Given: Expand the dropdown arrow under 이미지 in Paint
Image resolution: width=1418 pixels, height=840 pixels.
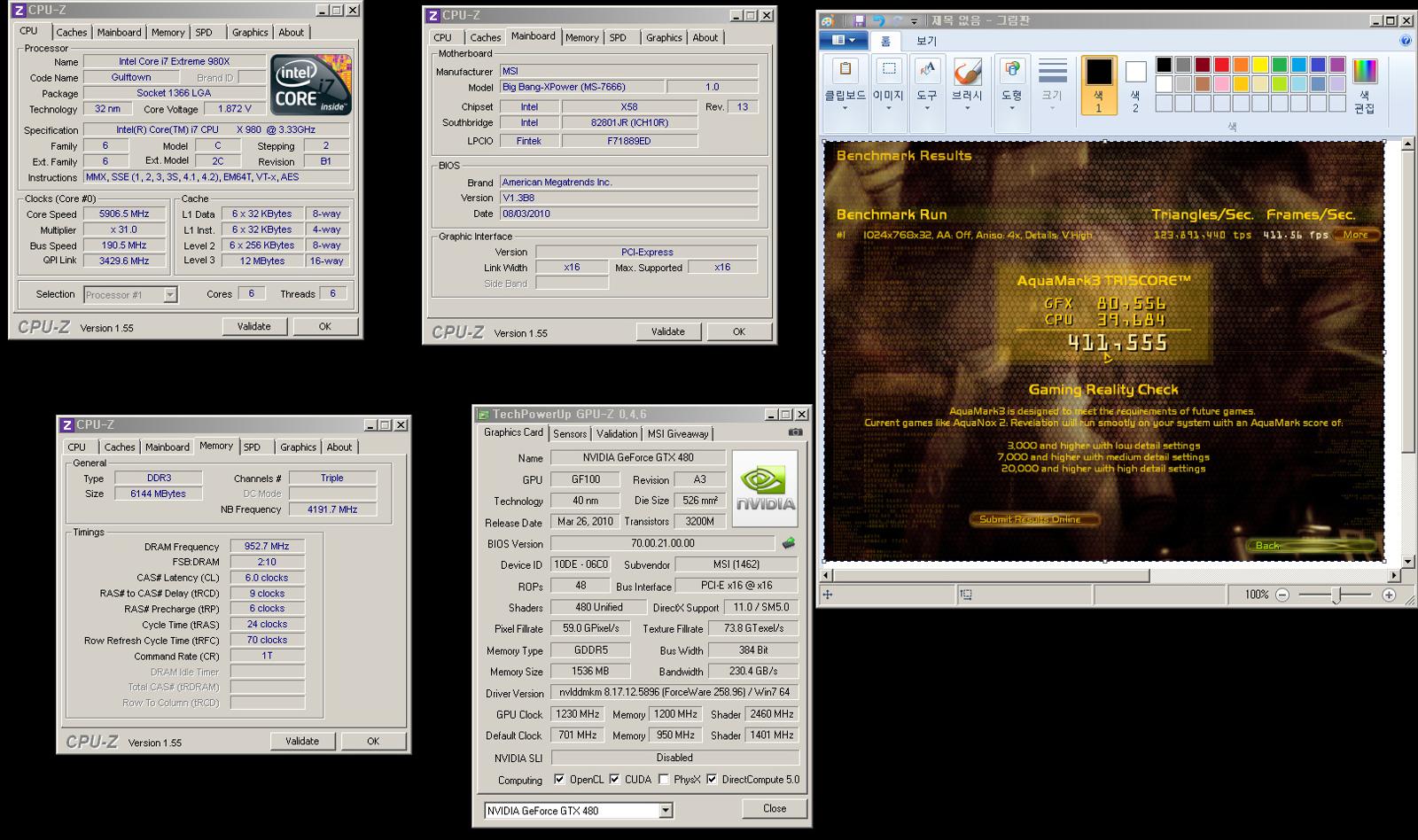Looking at the screenshot, I should pos(888,108).
